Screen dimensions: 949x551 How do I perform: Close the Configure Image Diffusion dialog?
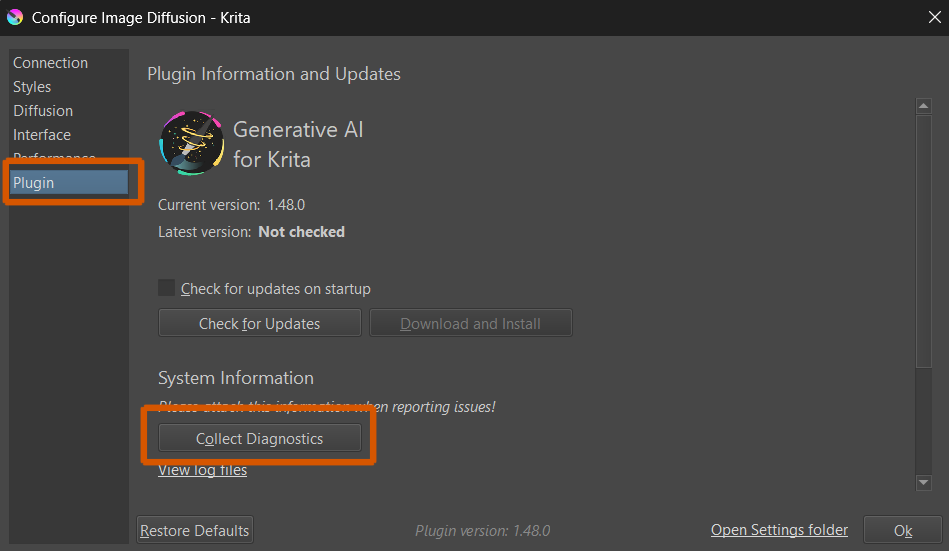934,18
